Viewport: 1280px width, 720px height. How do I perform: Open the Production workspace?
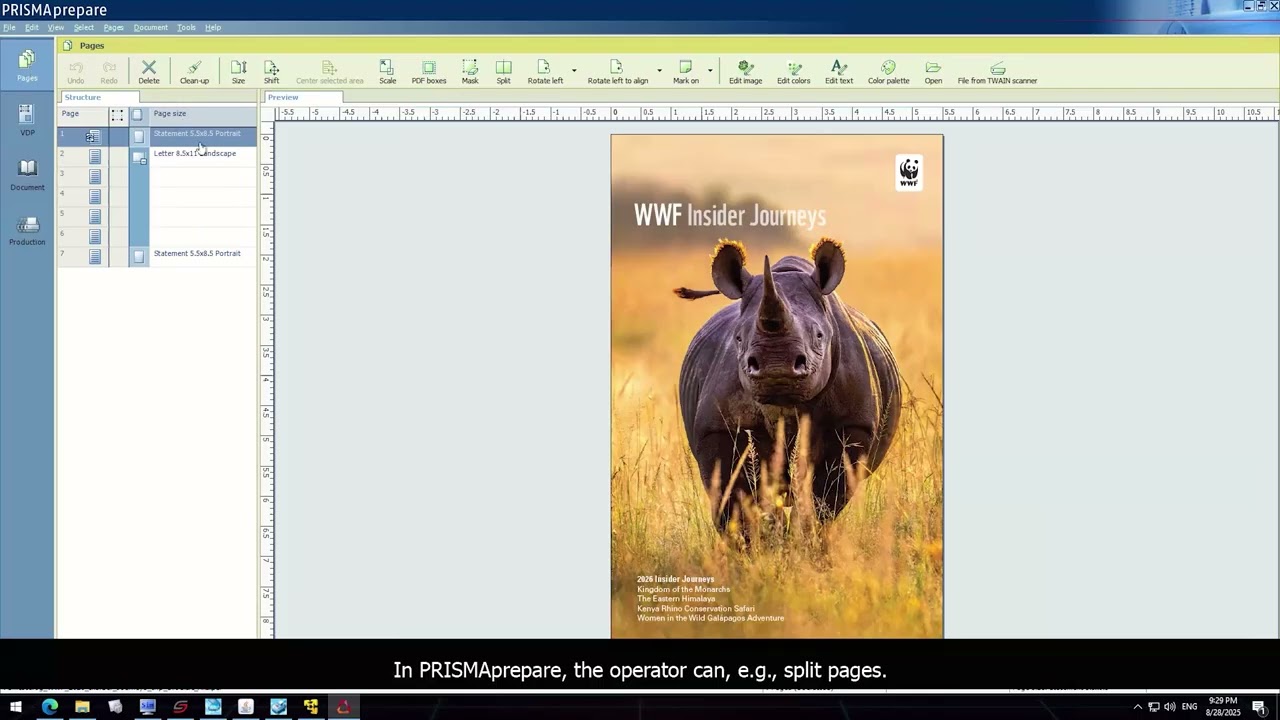pyautogui.click(x=27, y=230)
